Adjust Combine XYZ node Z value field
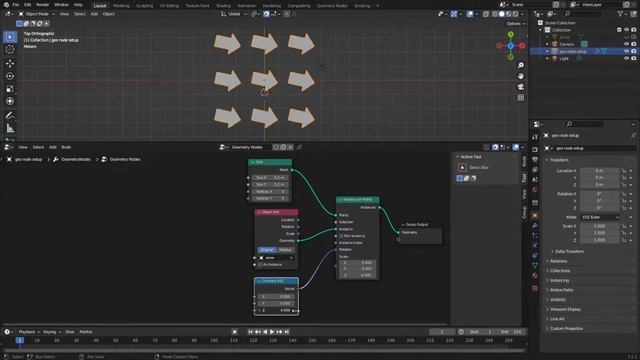This screenshot has height=360, width=640. click(x=276, y=310)
